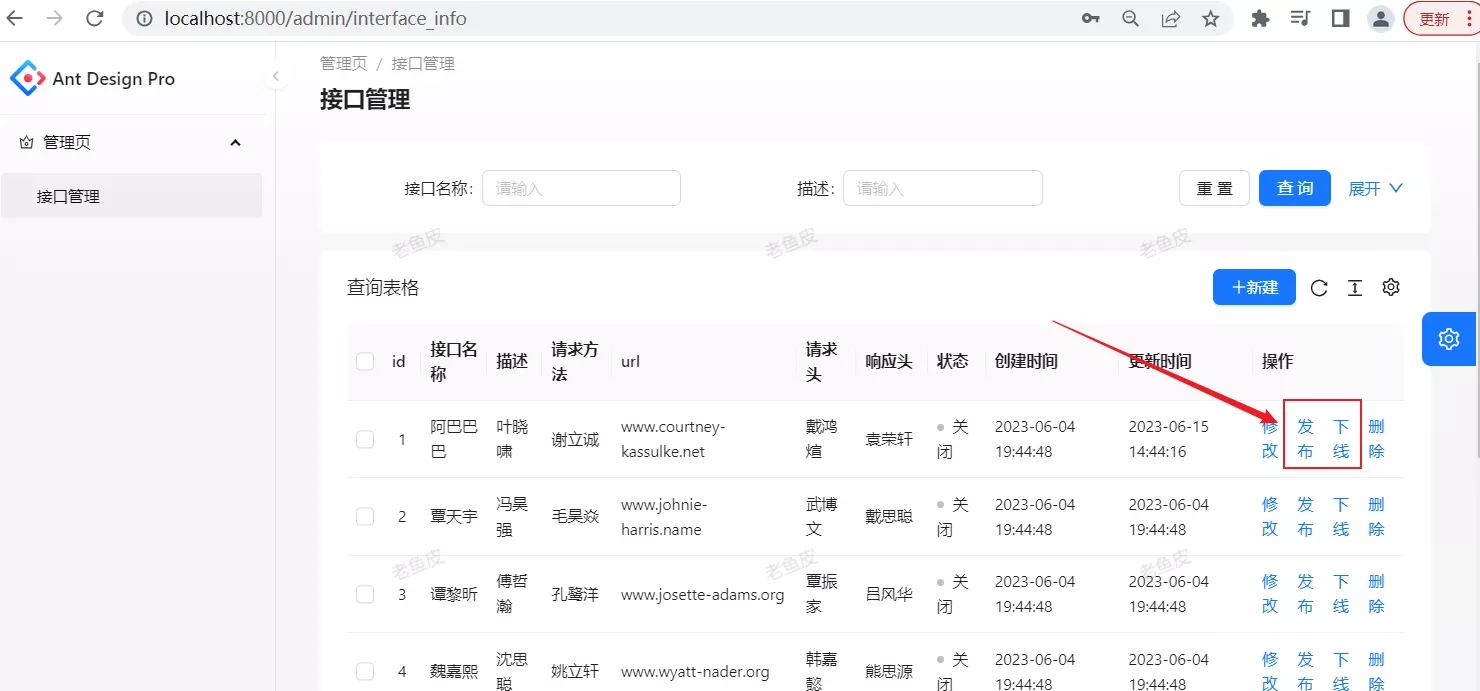Open the table density setting icon
Image resolution: width=1480 pixels, height=691 pixels.
1355,288
